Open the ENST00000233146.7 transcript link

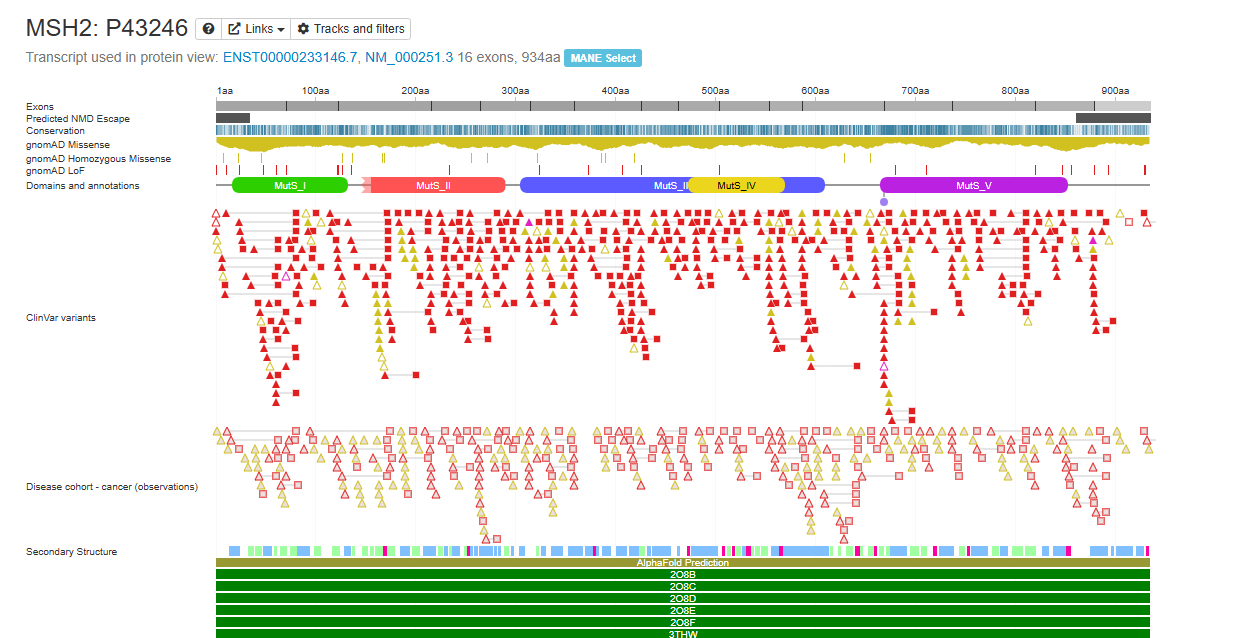coord(290,58)
